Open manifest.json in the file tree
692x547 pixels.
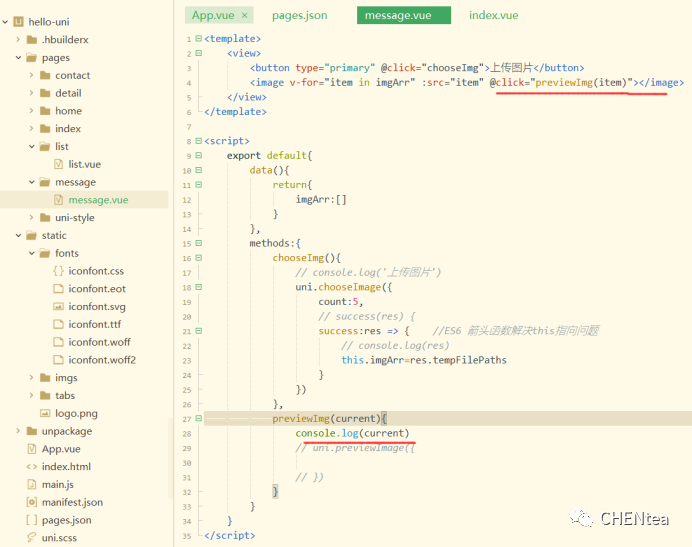pyautogui.click(x=71, y=502)
